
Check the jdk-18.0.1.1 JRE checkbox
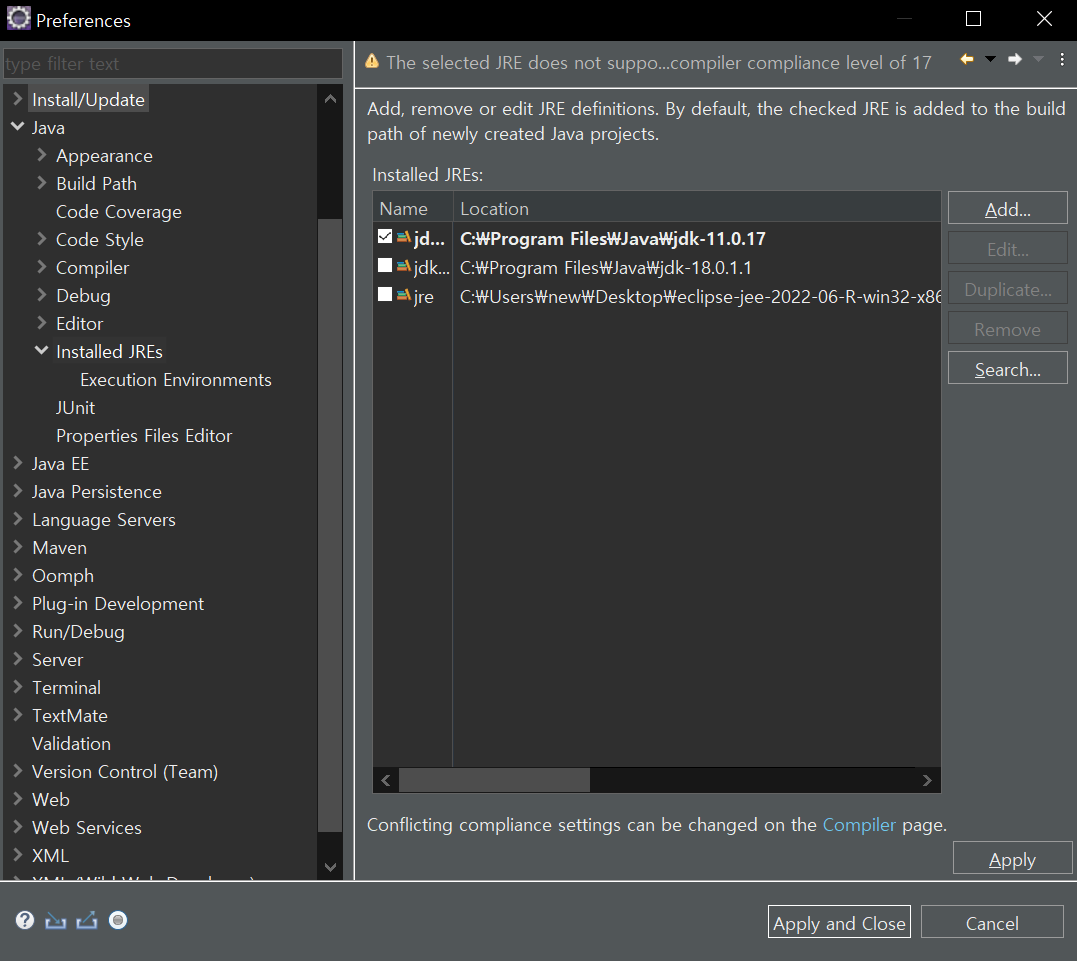(x=385, y=266)
